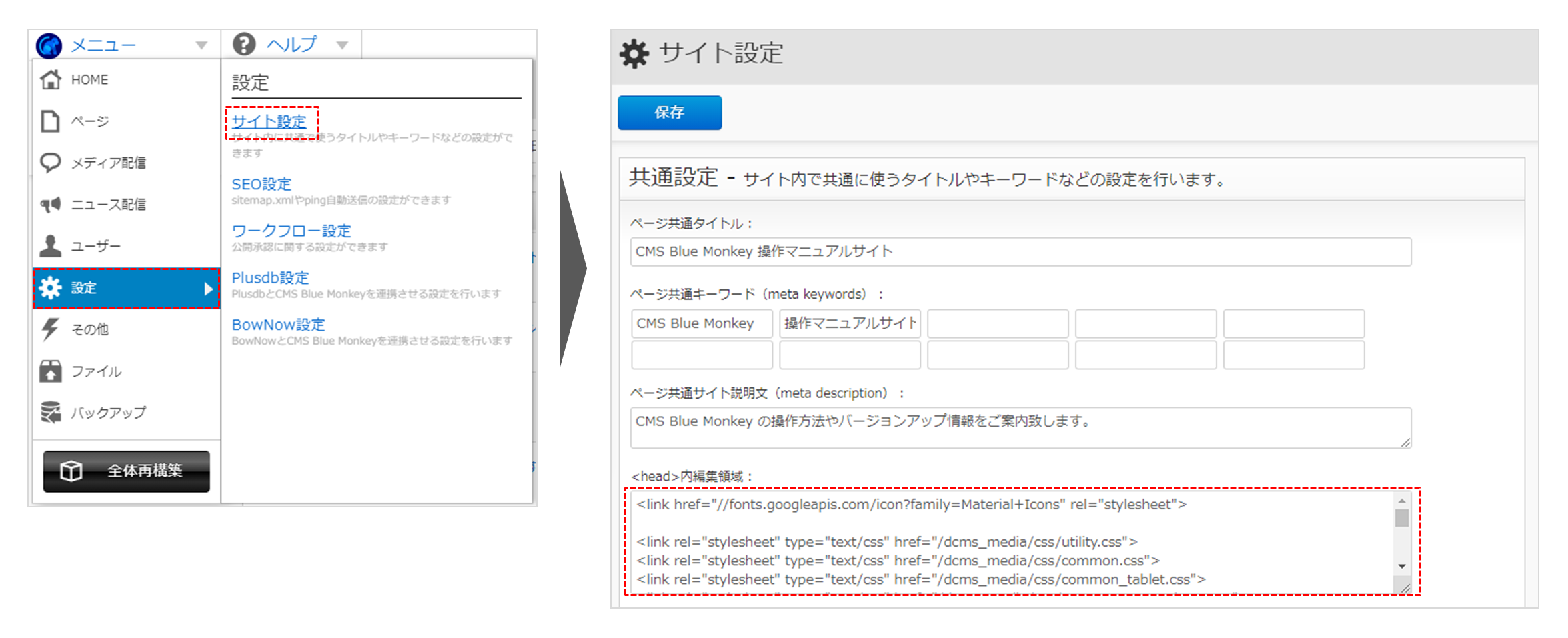Screen dimensions: 1568x638
Task: Click the settings gear icon in menu
Action: (50, 287)
